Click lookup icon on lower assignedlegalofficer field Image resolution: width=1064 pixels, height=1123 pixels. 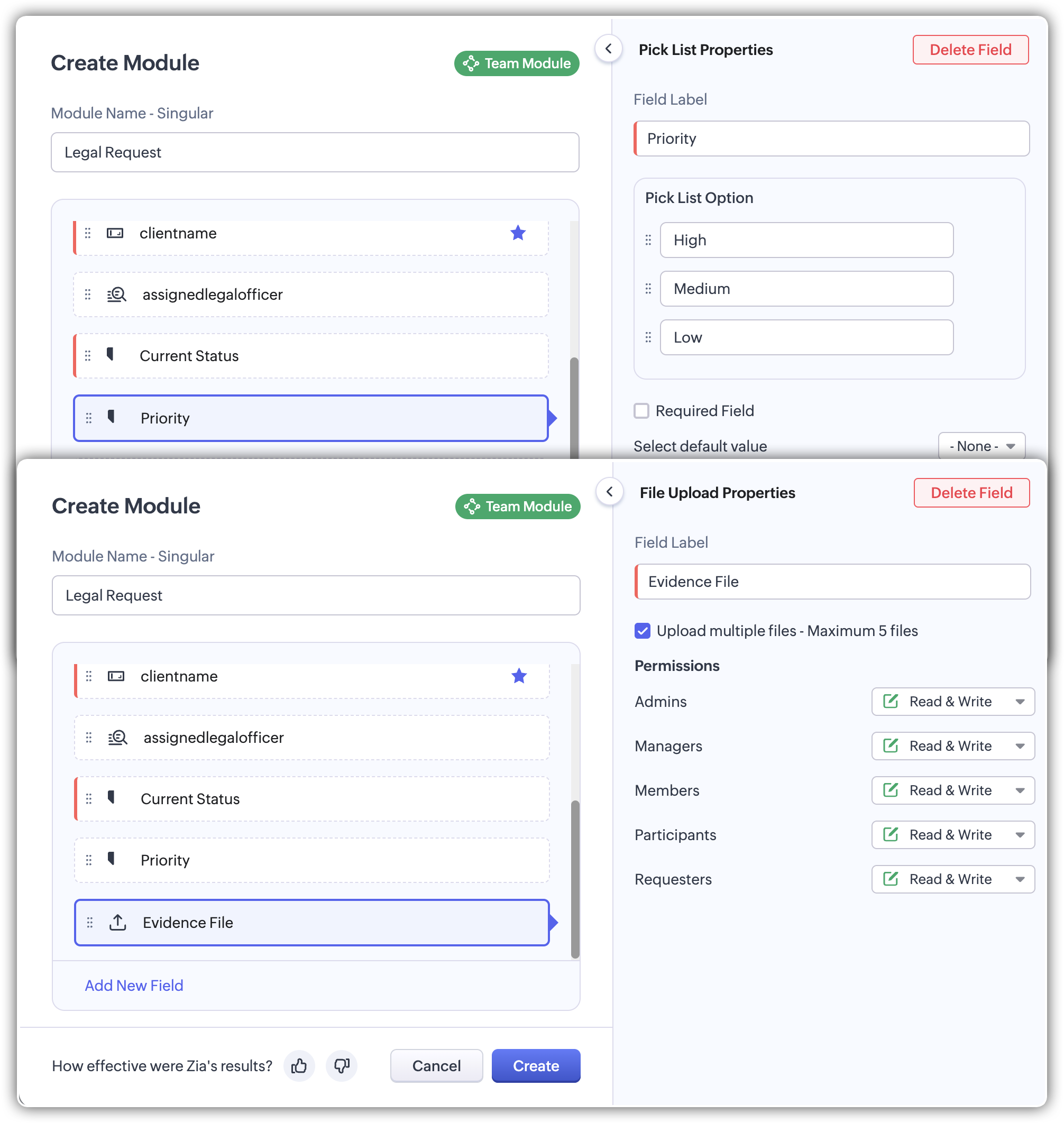[117, 738]
